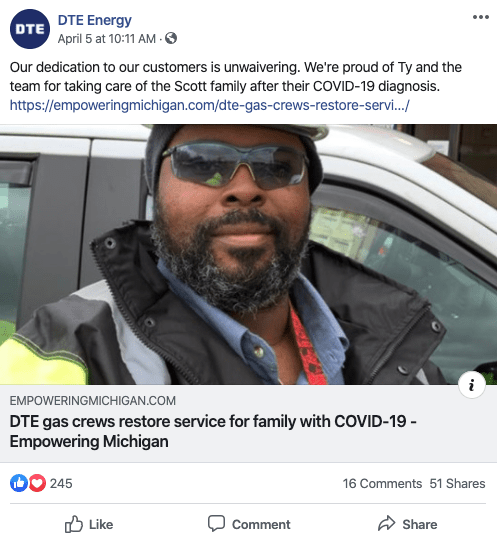Click the EMPOWERINGMICHIGAN.COM source label
The image size is (497, 542).
click(93, 401)
